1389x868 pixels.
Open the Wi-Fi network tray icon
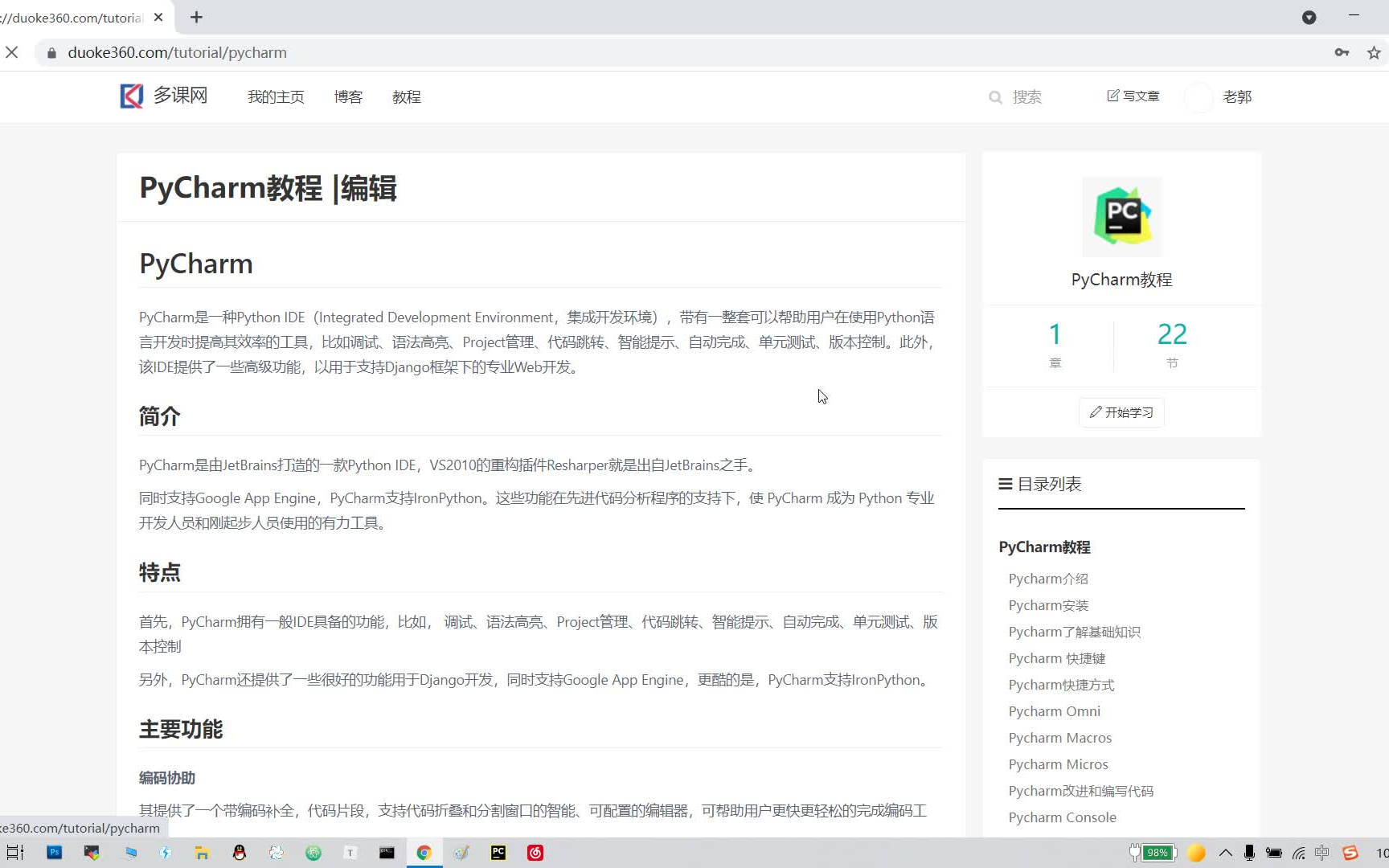point(1298,853)
